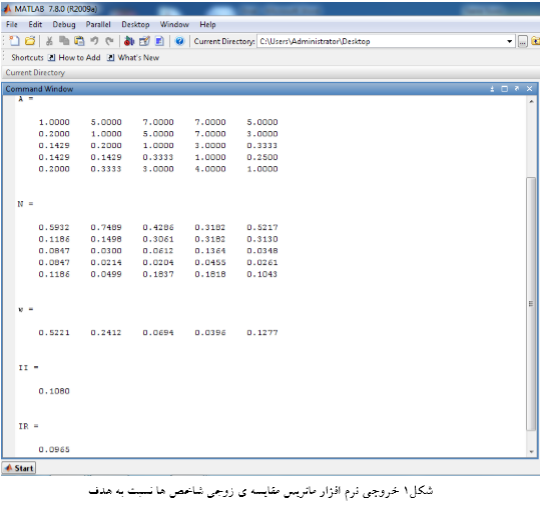
Task: Go up one directory level icon
Action: tap(535, 41)
